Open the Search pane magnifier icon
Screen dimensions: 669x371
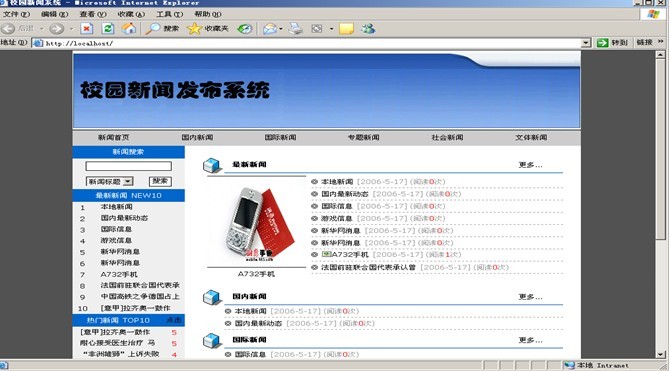[152, 29]
